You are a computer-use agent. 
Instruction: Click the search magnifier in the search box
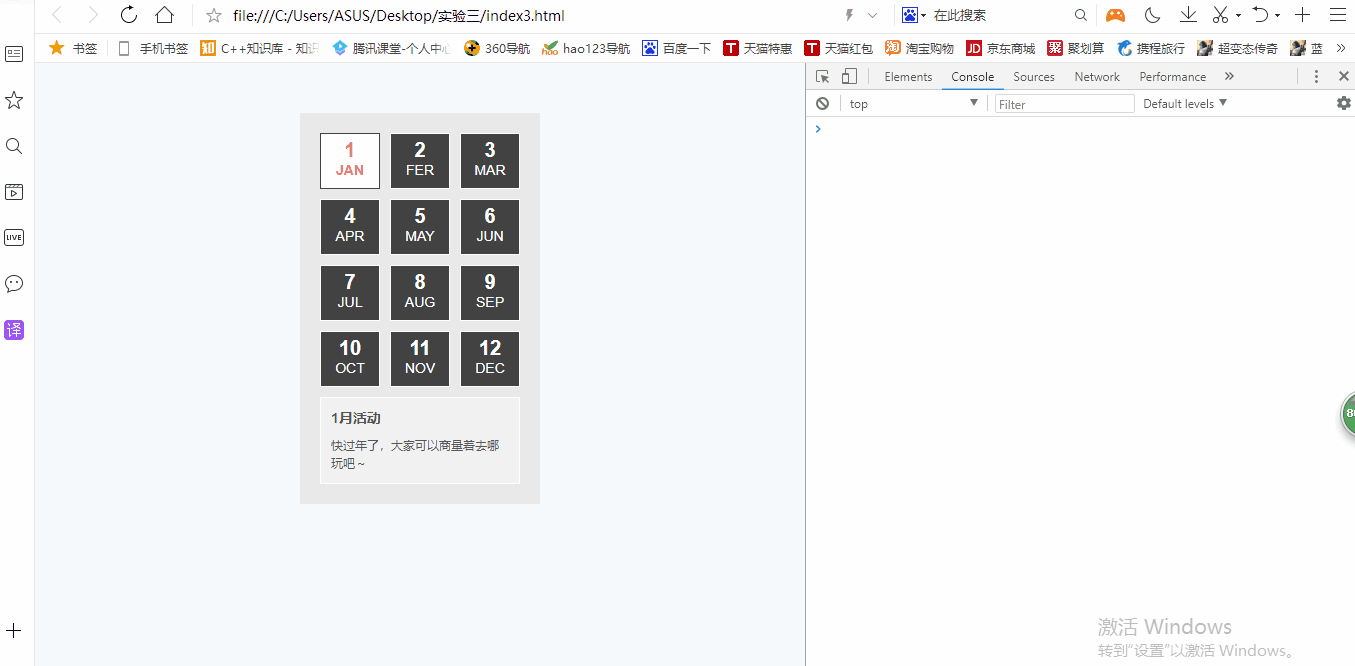tap(1080, 15)
